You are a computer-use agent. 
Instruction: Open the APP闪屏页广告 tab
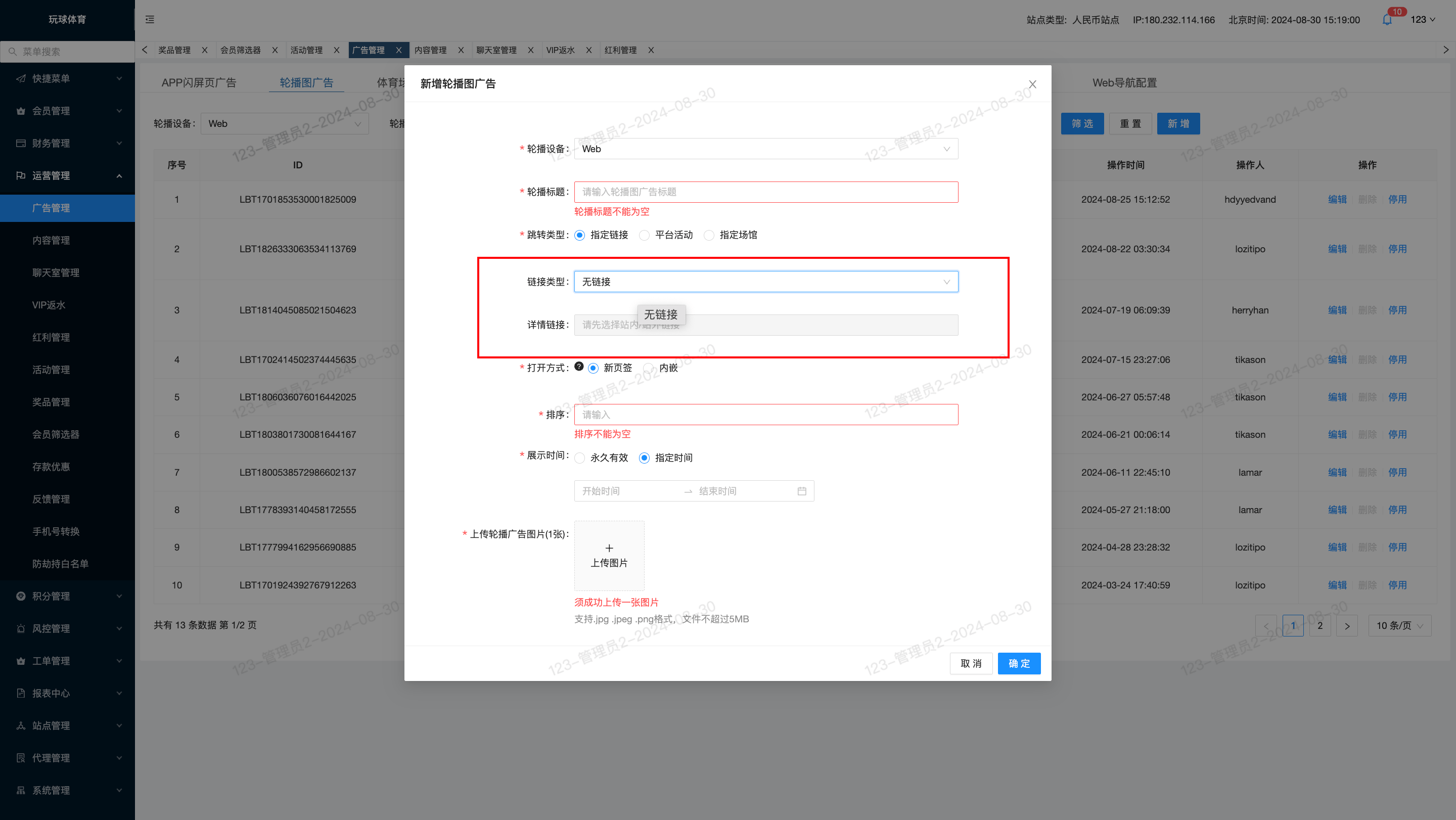tap(199, 82)
